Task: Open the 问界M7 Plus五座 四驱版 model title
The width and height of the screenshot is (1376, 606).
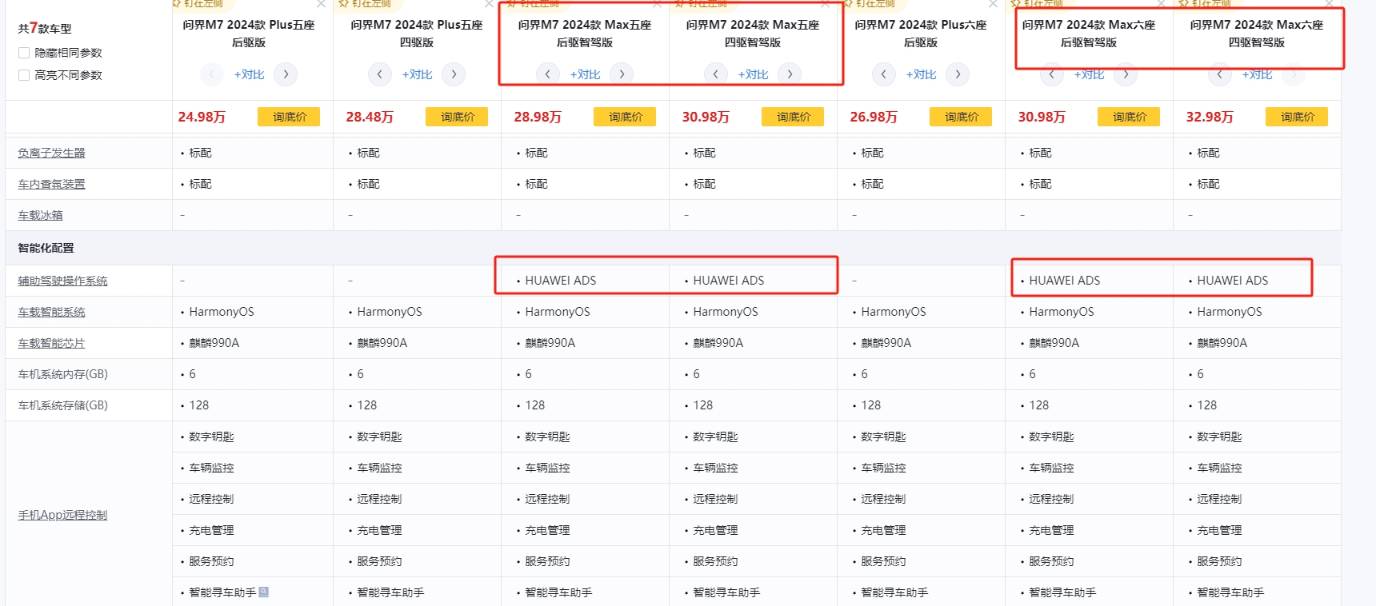Action: click(417, 33)
